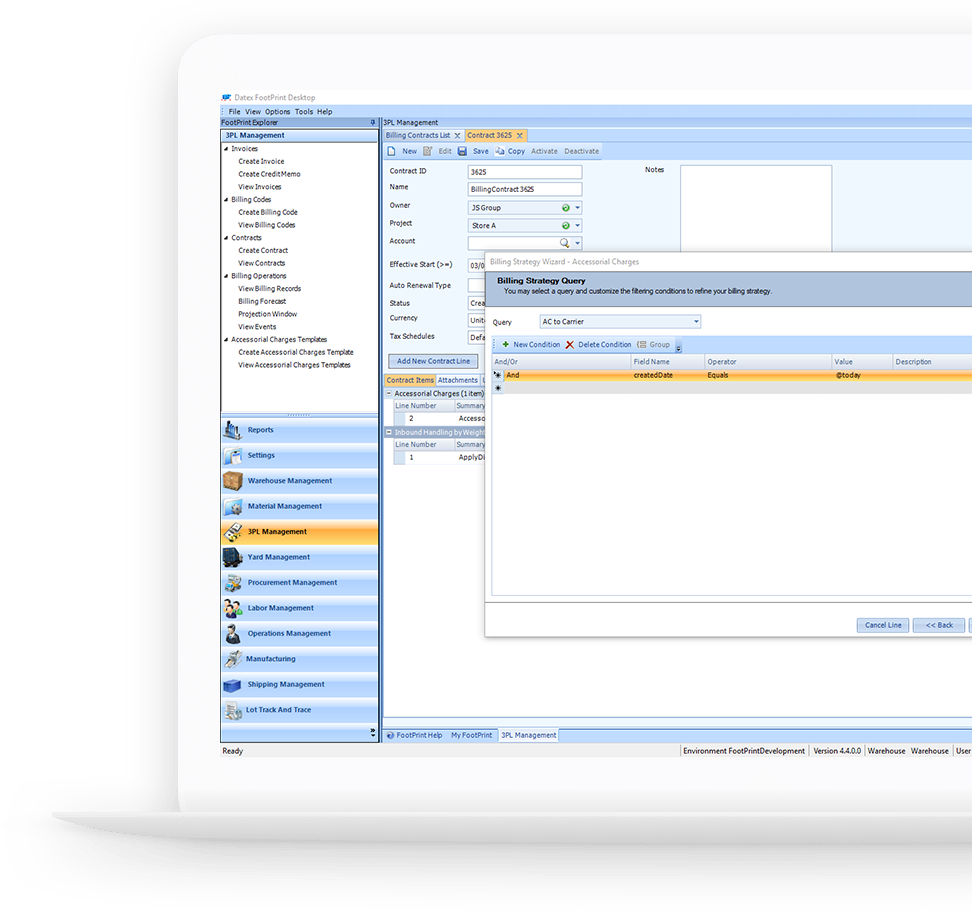972x913 pixels.
Task: Open Yard Management truck icon
Action: click(233, 557)
